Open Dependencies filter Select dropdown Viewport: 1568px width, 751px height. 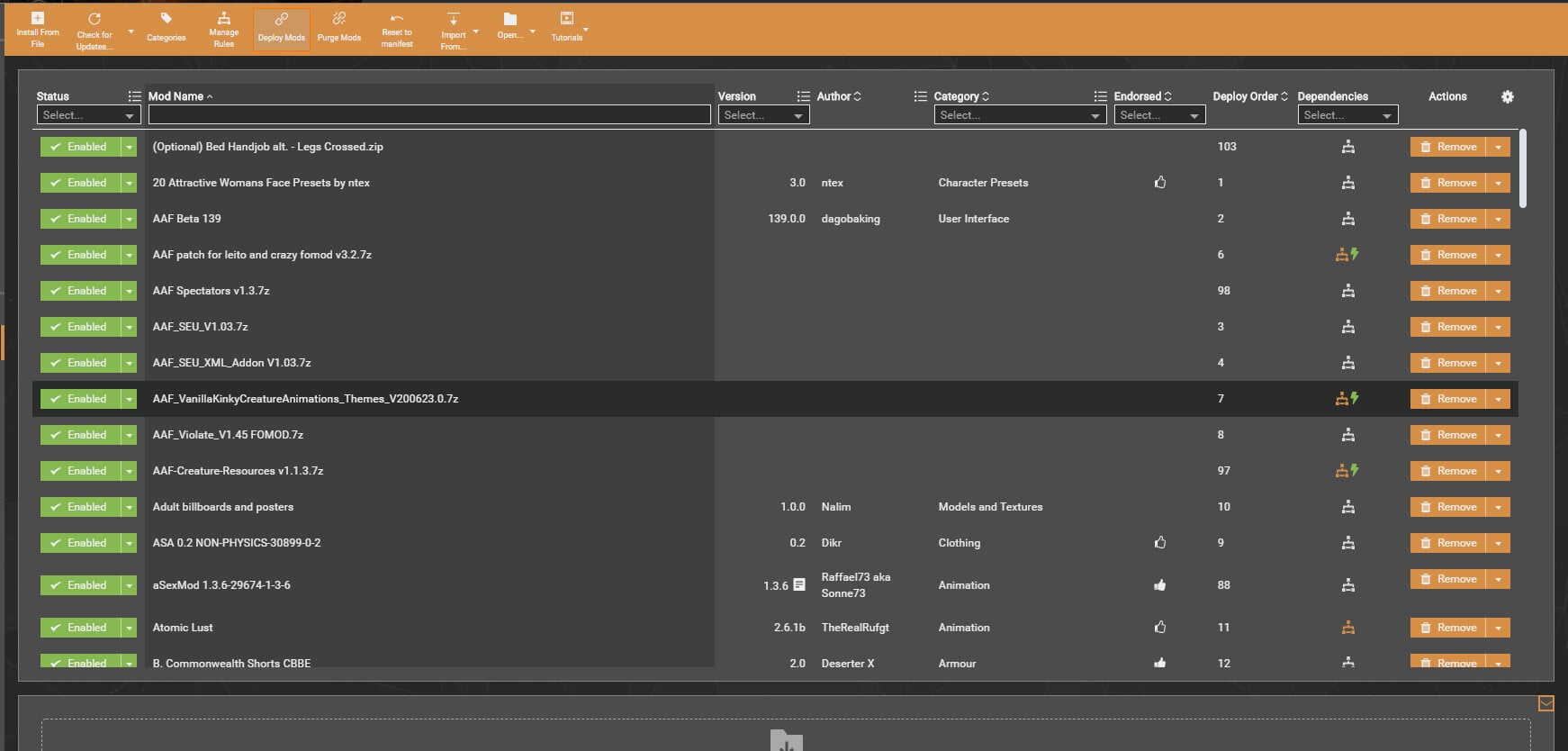point(1348,115)
